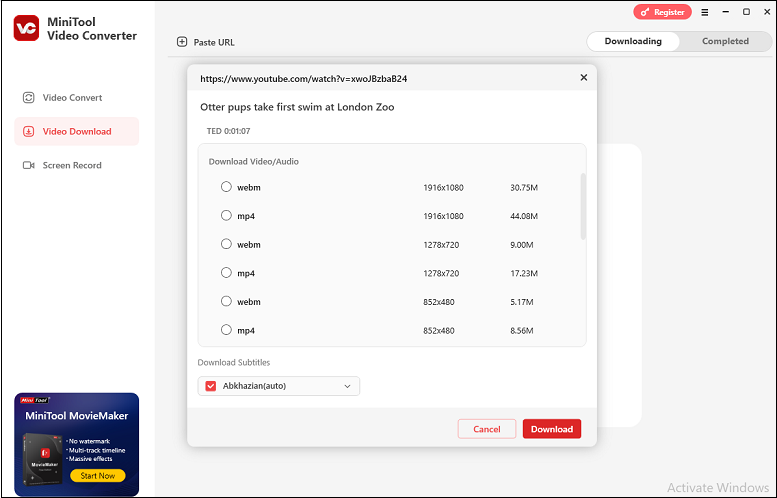Click the MiniTool Video Converter logo icon

pos(26,28)
